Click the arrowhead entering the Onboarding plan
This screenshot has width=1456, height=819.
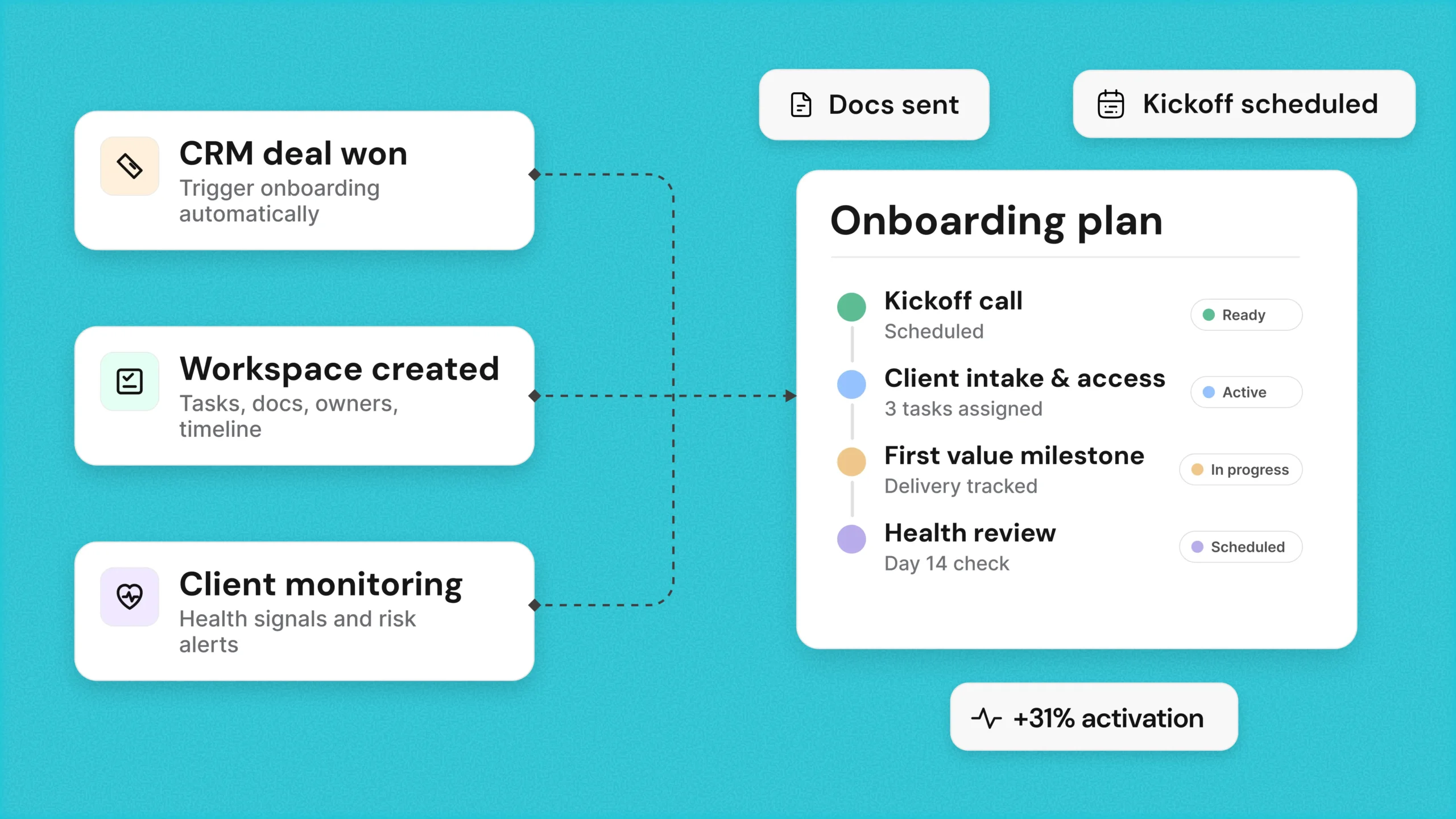tap(791, 396)
